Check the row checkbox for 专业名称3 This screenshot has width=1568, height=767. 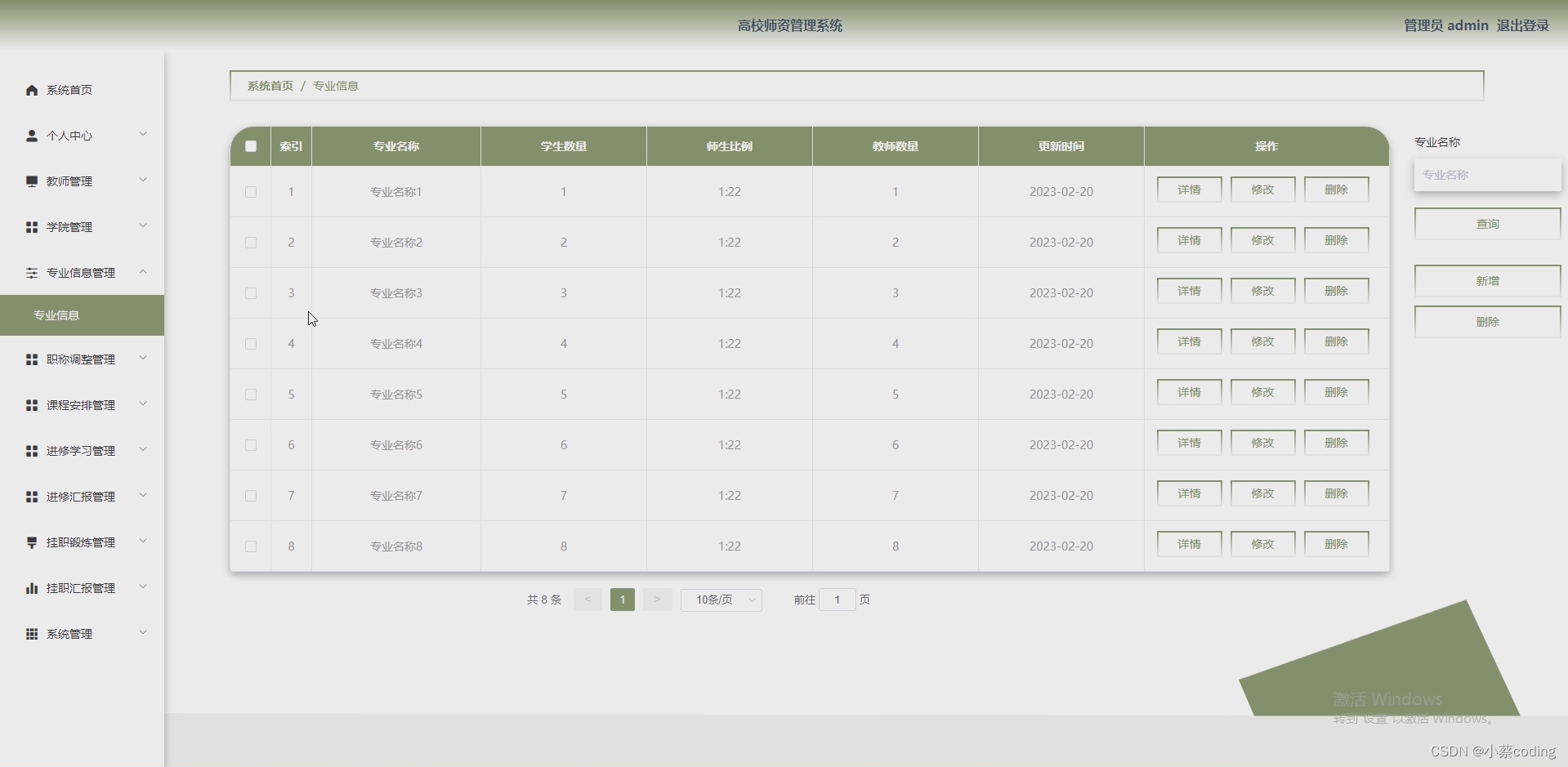coord(251,293)
